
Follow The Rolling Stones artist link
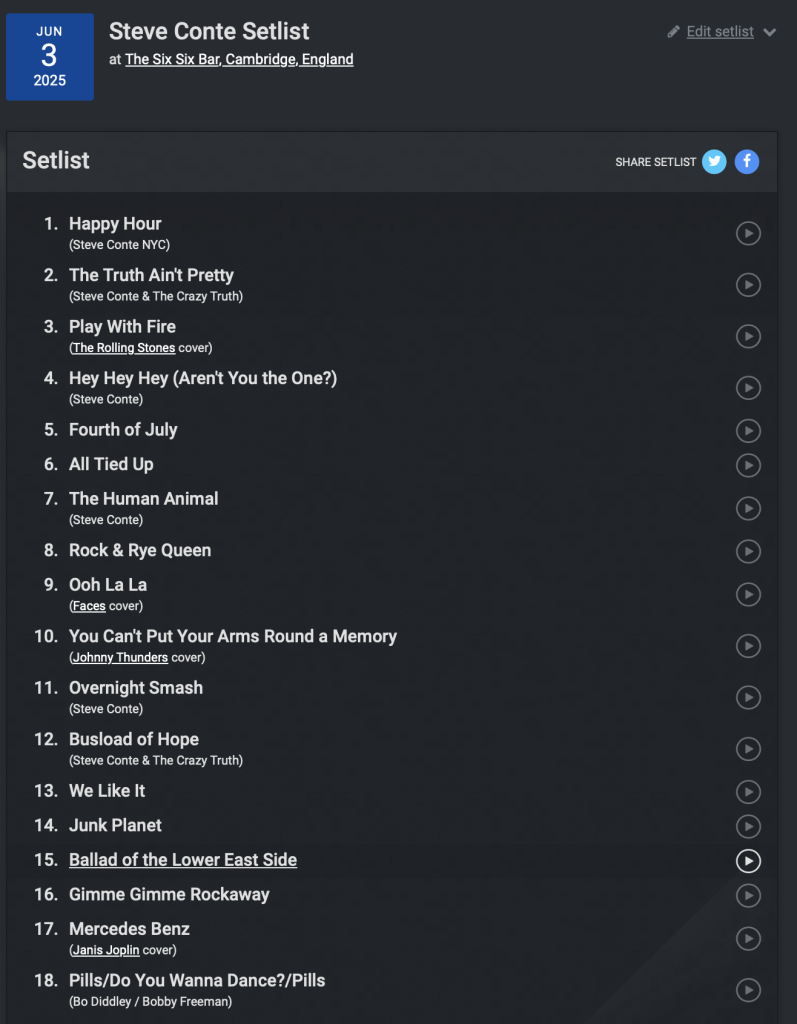124,348
